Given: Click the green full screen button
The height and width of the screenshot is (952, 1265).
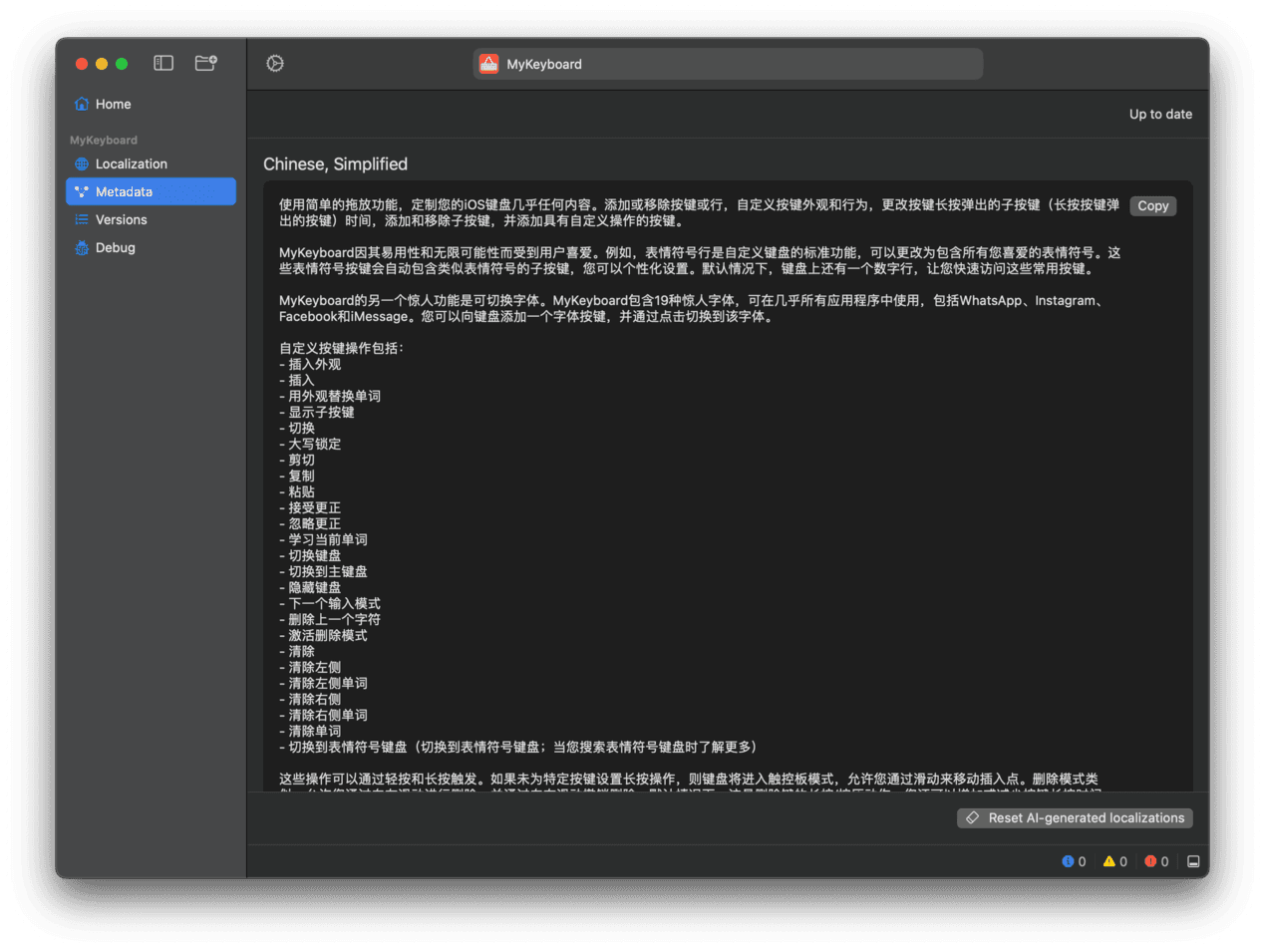Looking at the screenshot, I should [x=122, y=64].
